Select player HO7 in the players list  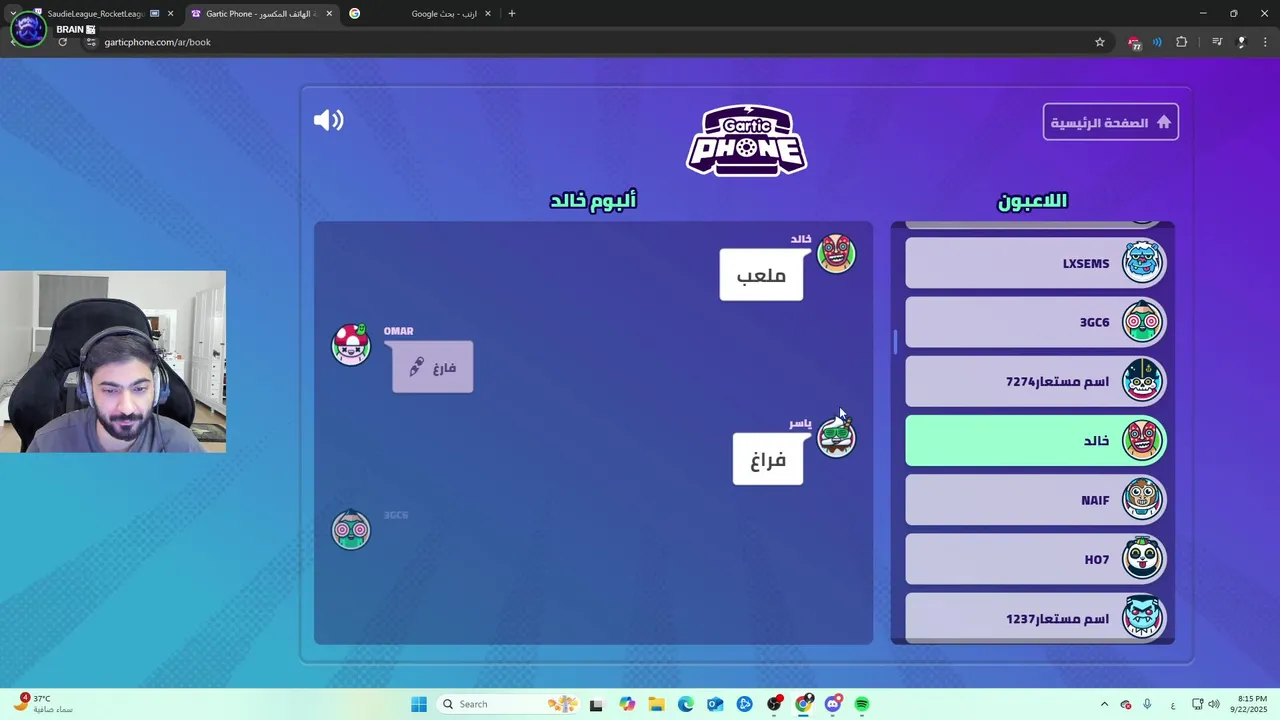pos(1035,559)
